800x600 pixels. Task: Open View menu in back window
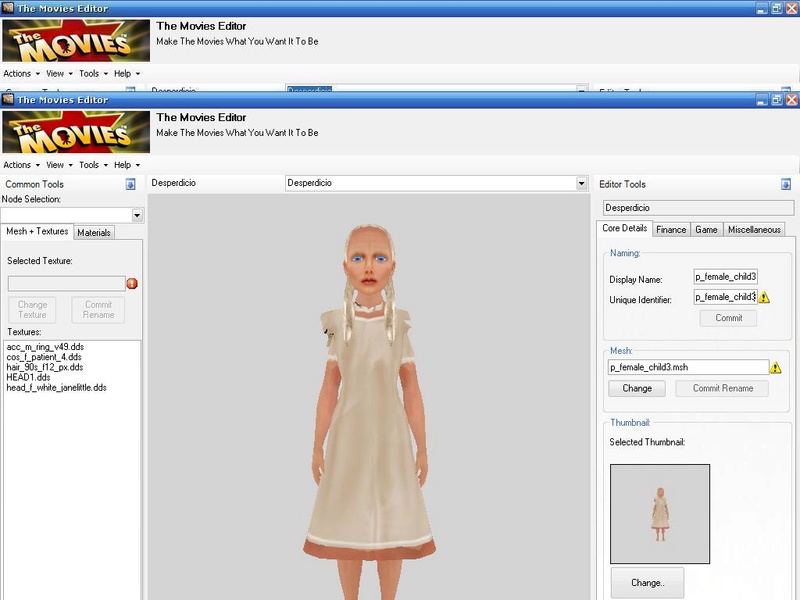coord(59,73)
